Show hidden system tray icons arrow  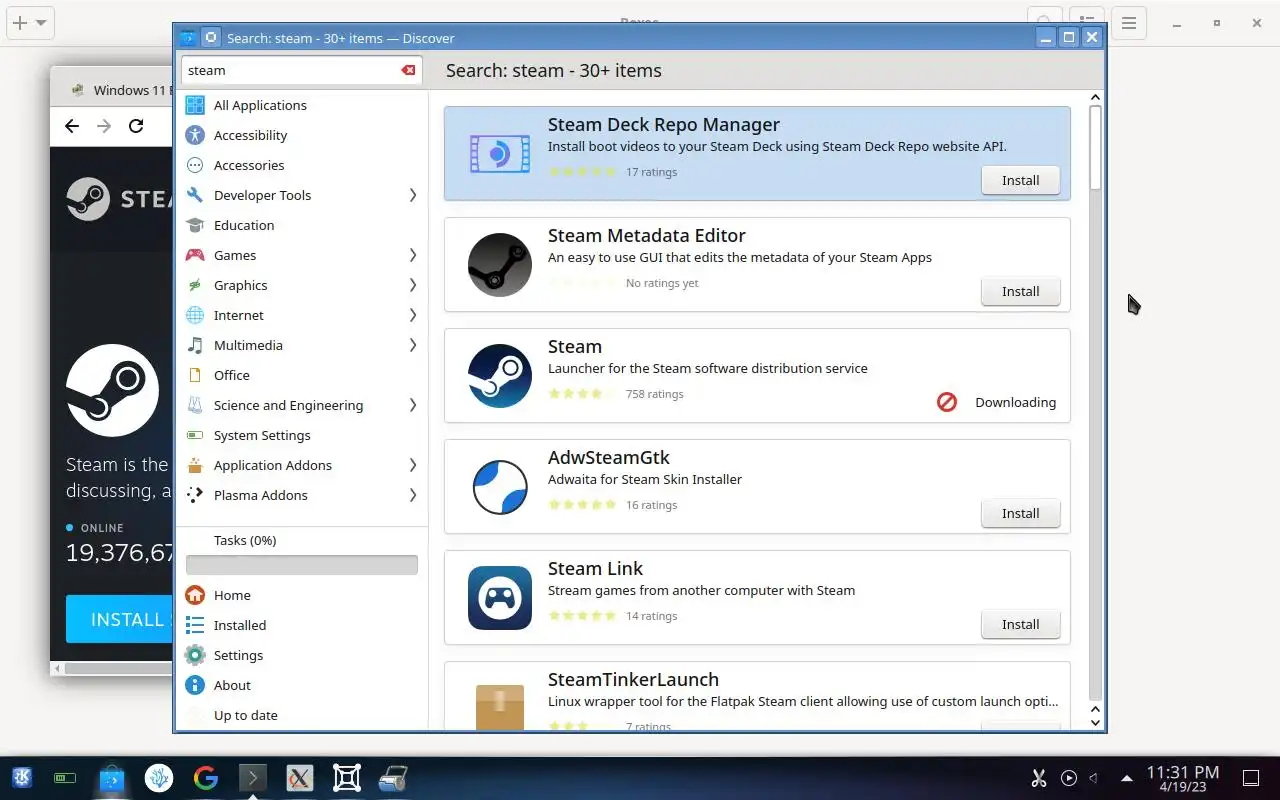pos(1127,778)
